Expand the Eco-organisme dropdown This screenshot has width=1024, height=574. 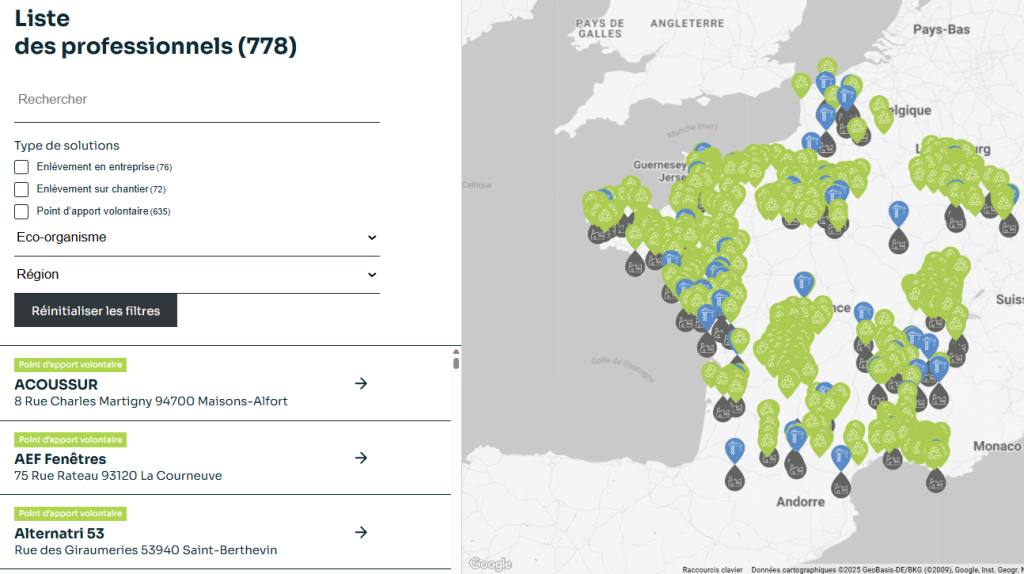(x=197, y=238)
